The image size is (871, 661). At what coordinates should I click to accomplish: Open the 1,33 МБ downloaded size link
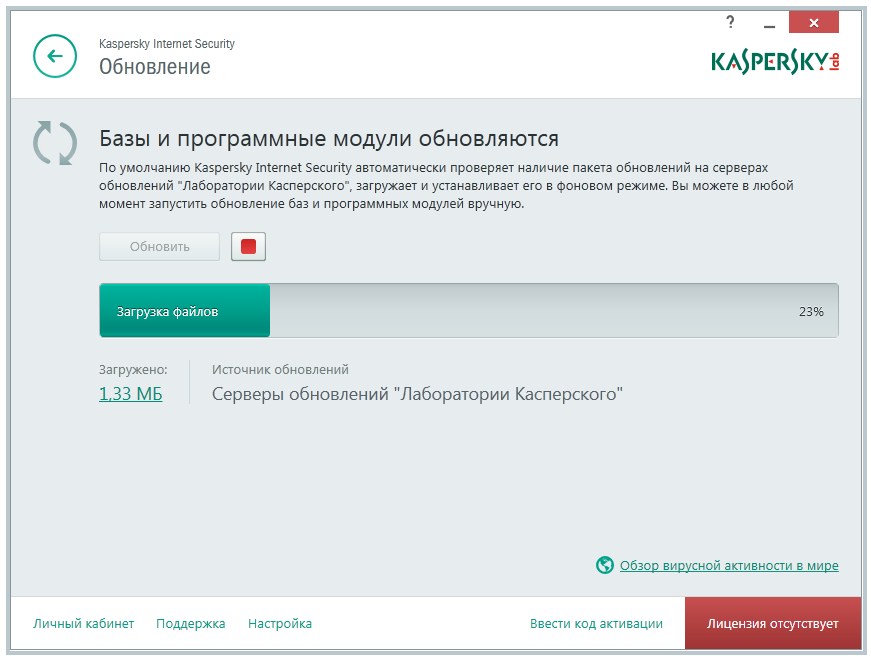131,394
